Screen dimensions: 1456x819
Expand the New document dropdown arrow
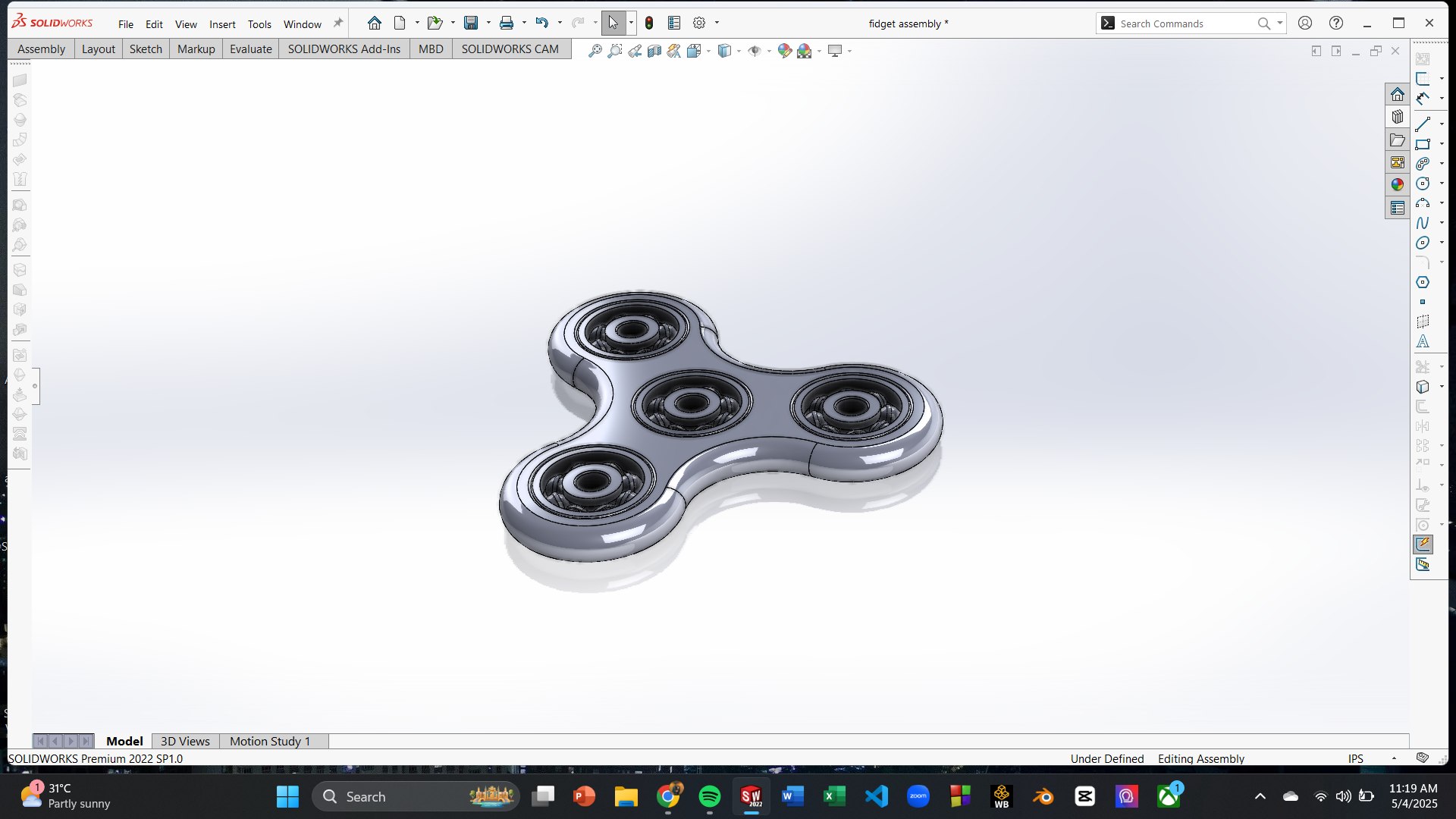tap(417, 24)
